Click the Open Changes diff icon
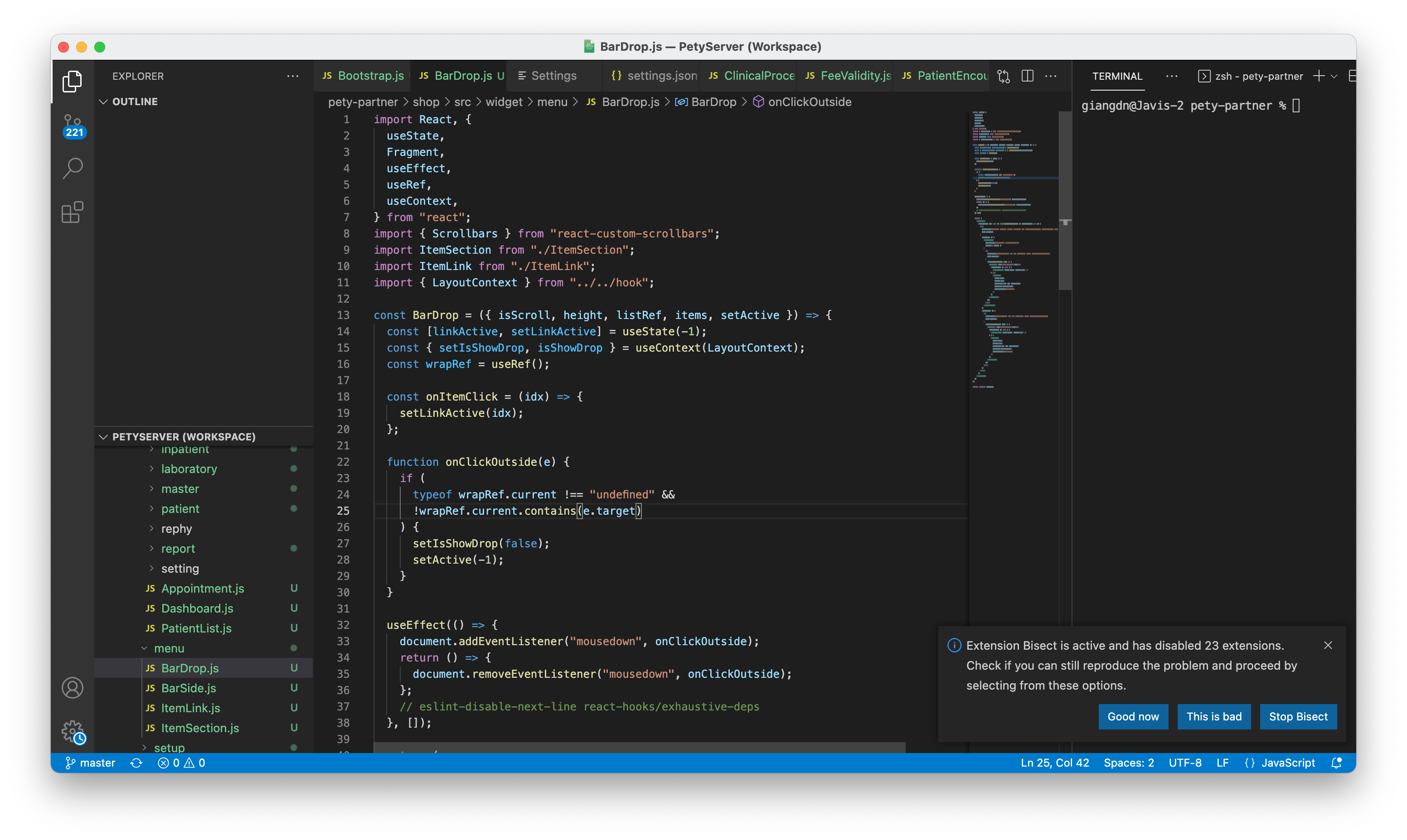 1003,75
